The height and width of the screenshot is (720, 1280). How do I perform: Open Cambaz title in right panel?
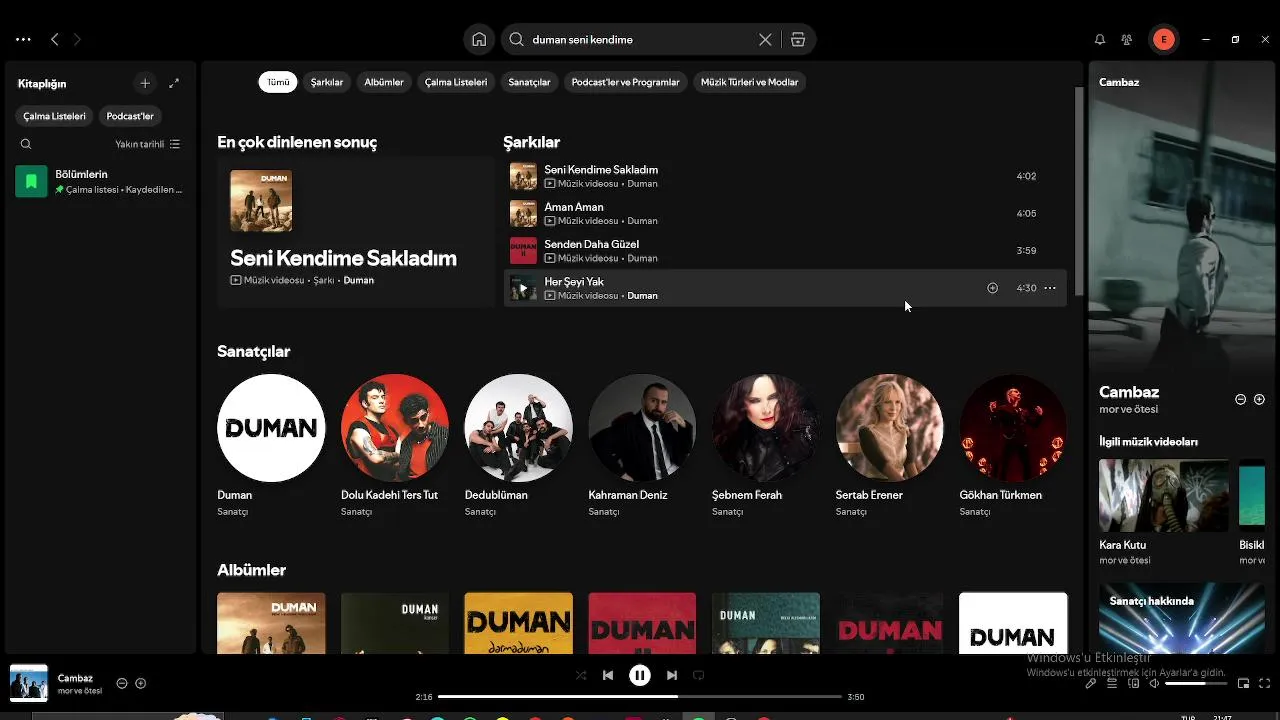click(x=1129, y=392)
